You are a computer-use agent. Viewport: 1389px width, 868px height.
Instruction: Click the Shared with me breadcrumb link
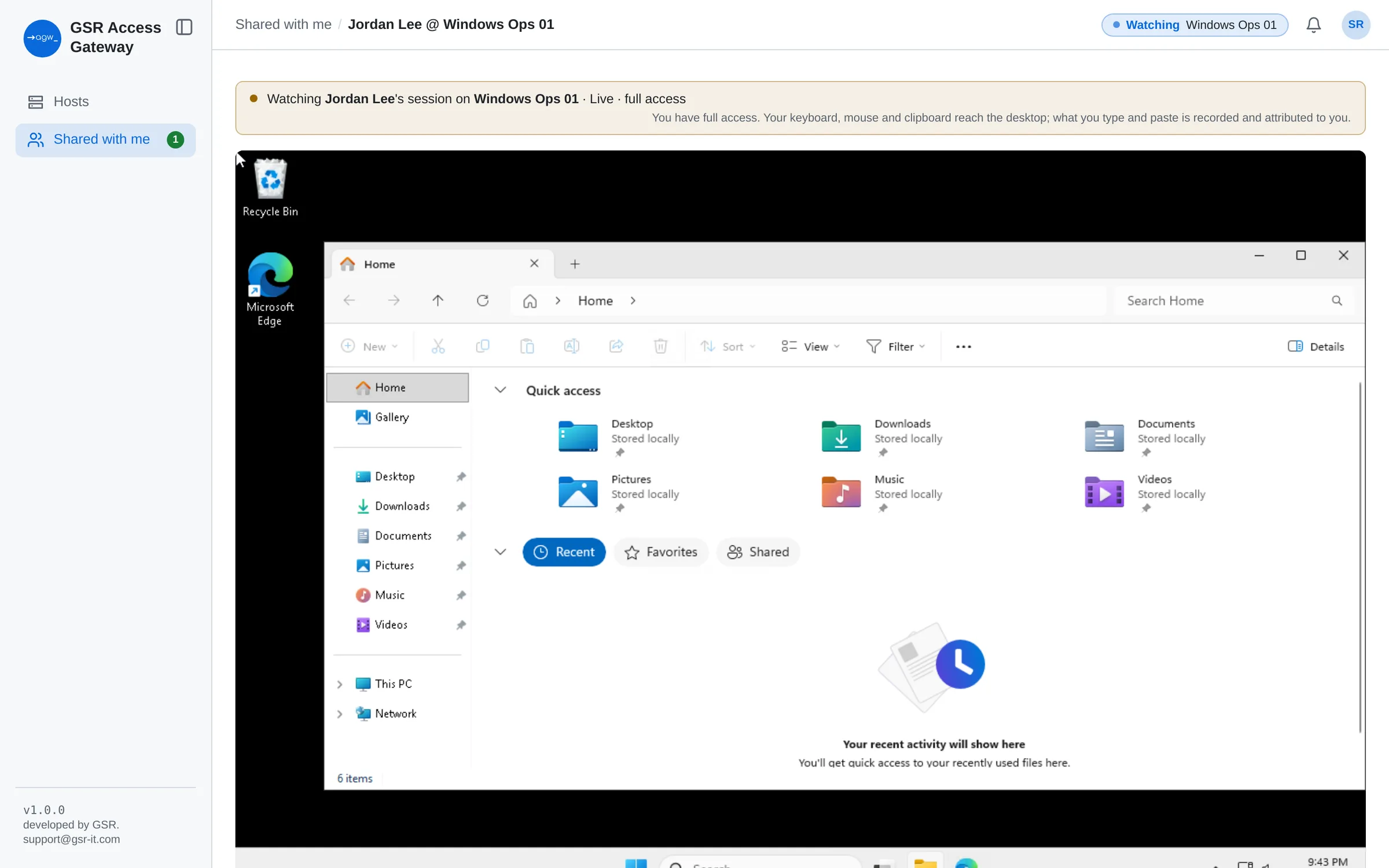click(283, 24)
